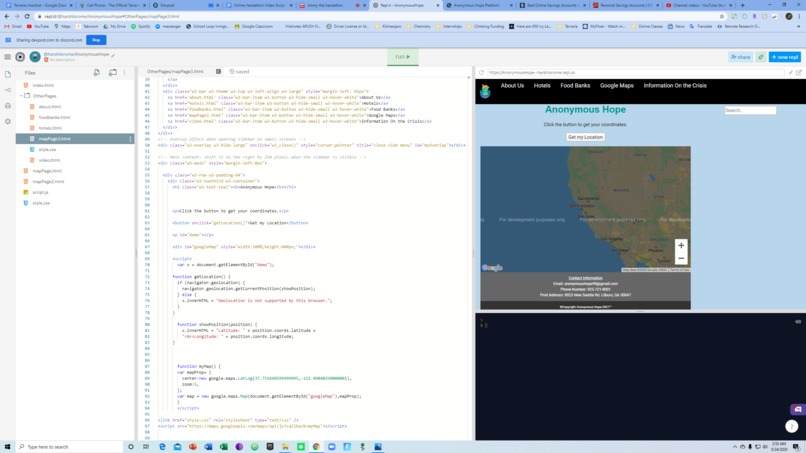Click the dark square icon beside file path
806x453 pixels.
click(218, 71)
